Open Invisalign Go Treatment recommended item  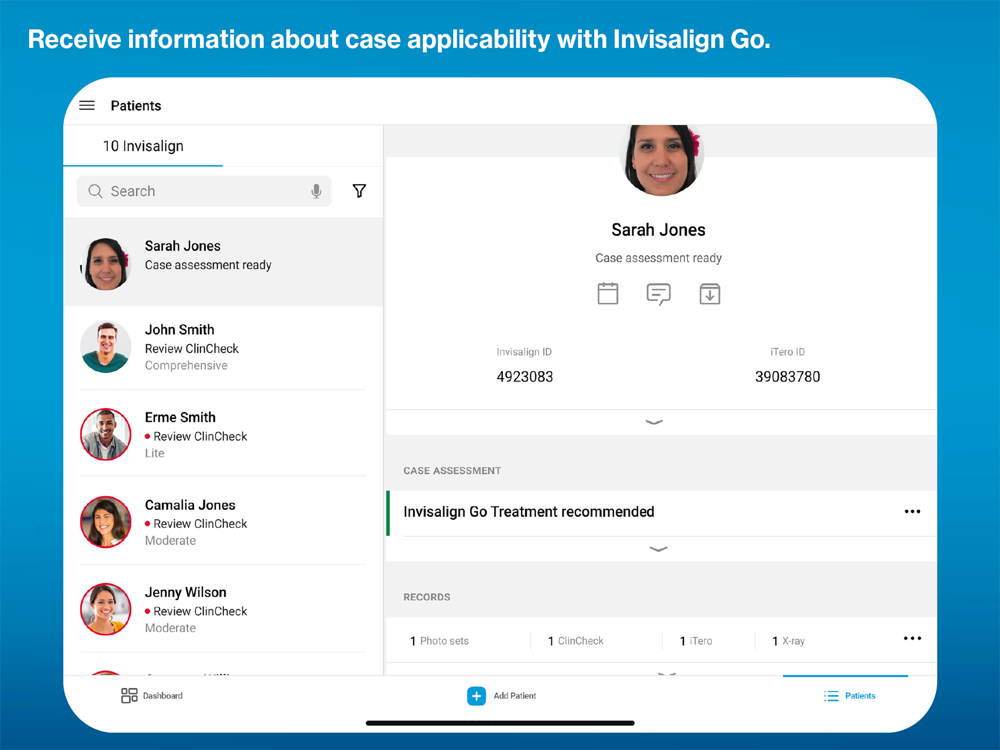click(x=661, y=512)
